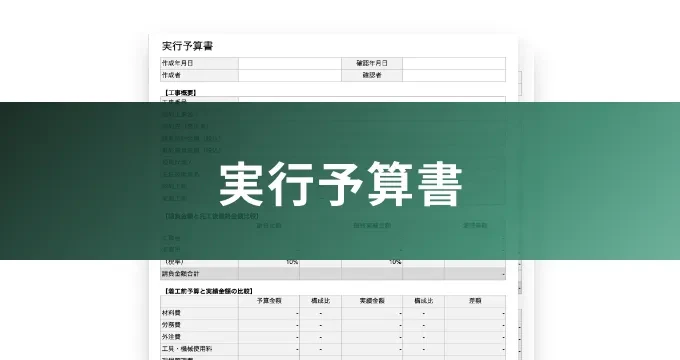The image size is (680, 360).
Task: Select the 外注費 row label
Action: coord(199,337)
